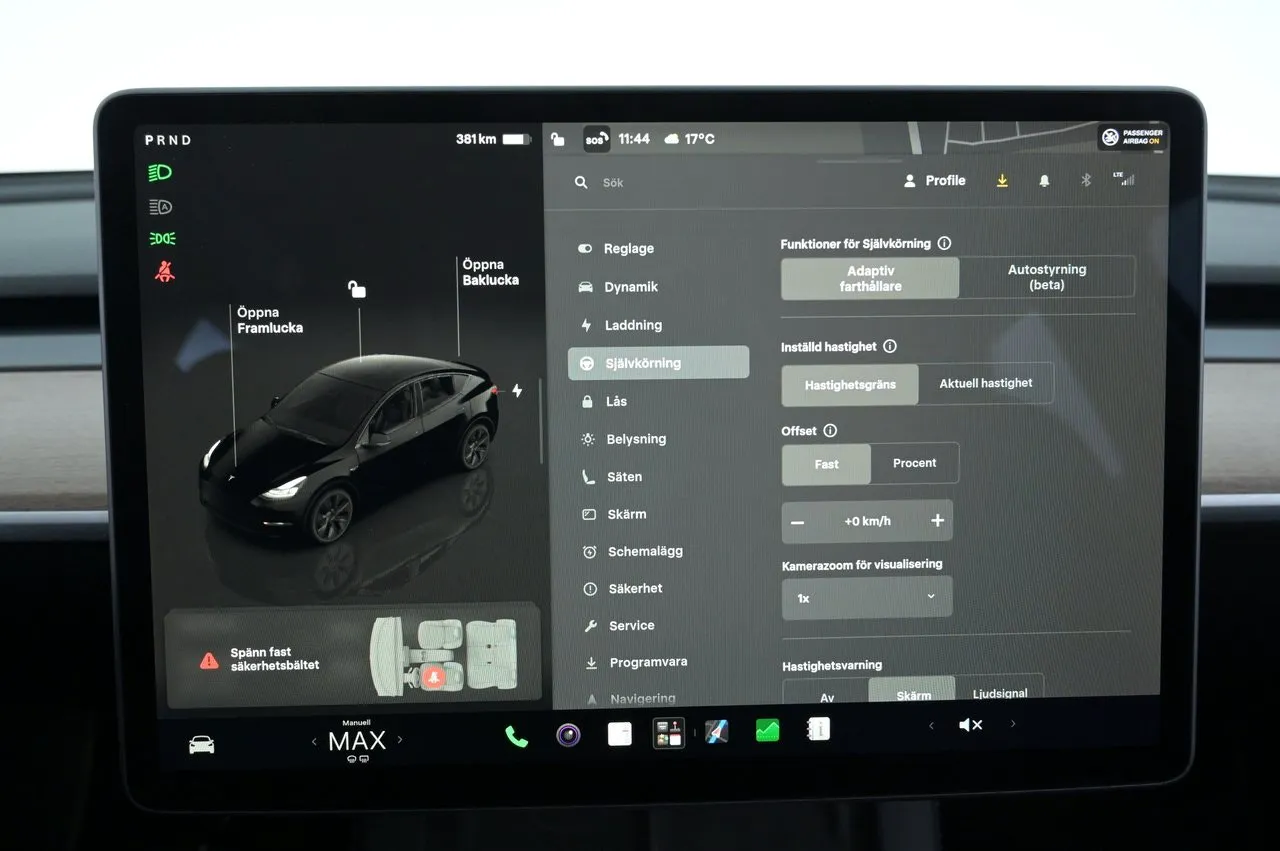This screenshot has width=1280, height=851.
Task: Set offset type to Fast
Action: [x=826, y=464]
